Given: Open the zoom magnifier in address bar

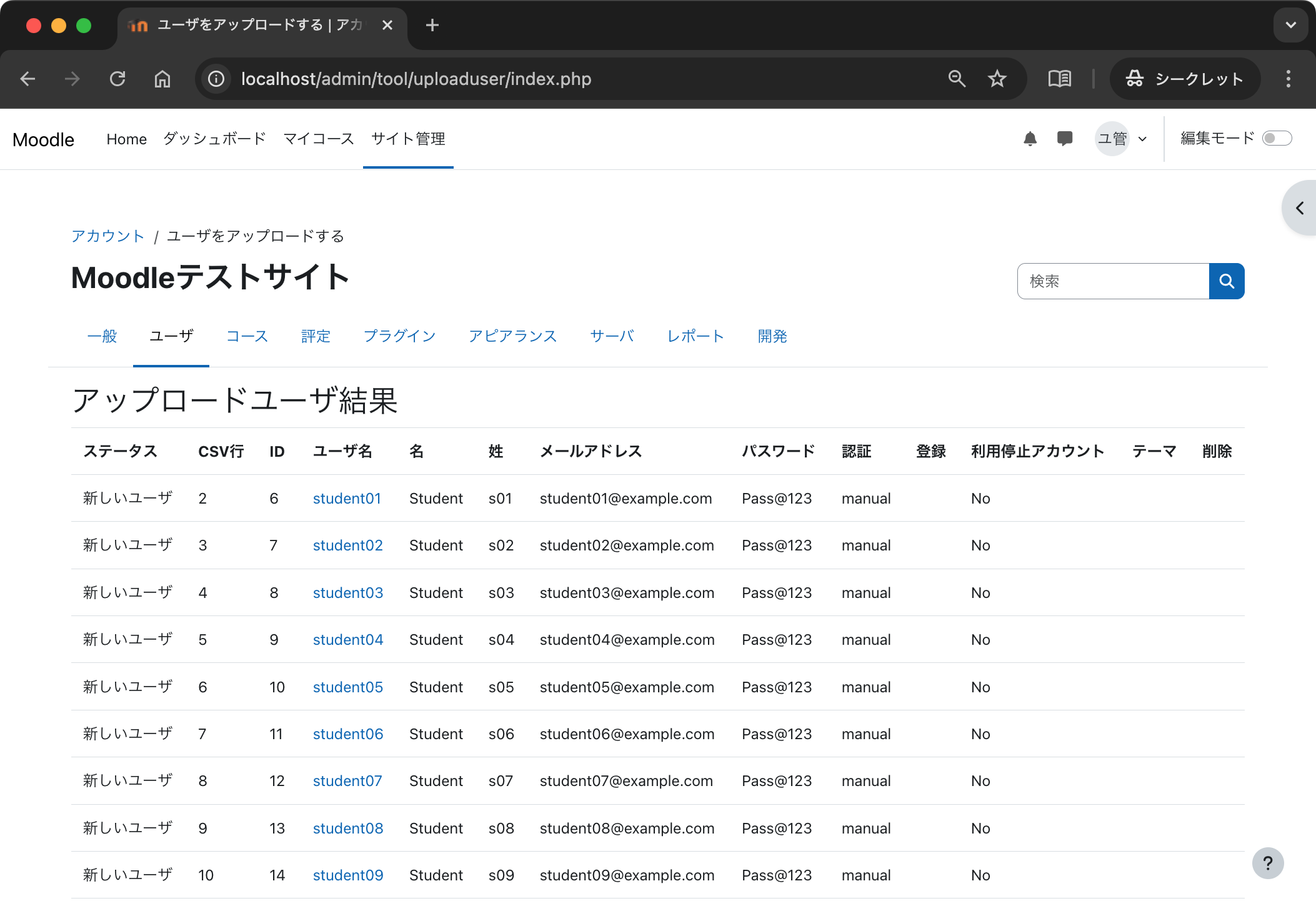Looking at the screenshot, I should (x=957, y=79).
